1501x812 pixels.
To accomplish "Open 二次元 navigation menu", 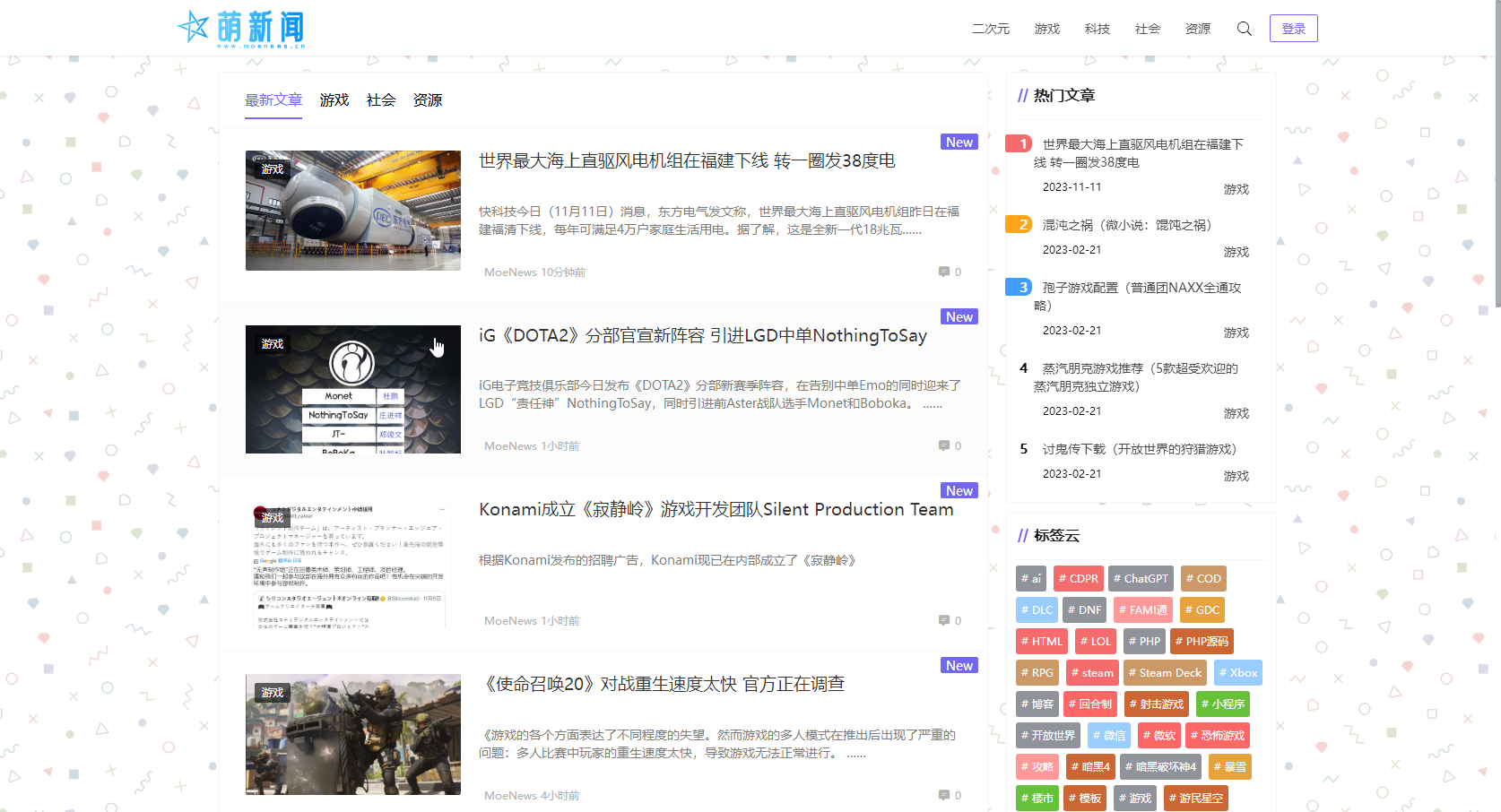I will click(x=991, y=29).
